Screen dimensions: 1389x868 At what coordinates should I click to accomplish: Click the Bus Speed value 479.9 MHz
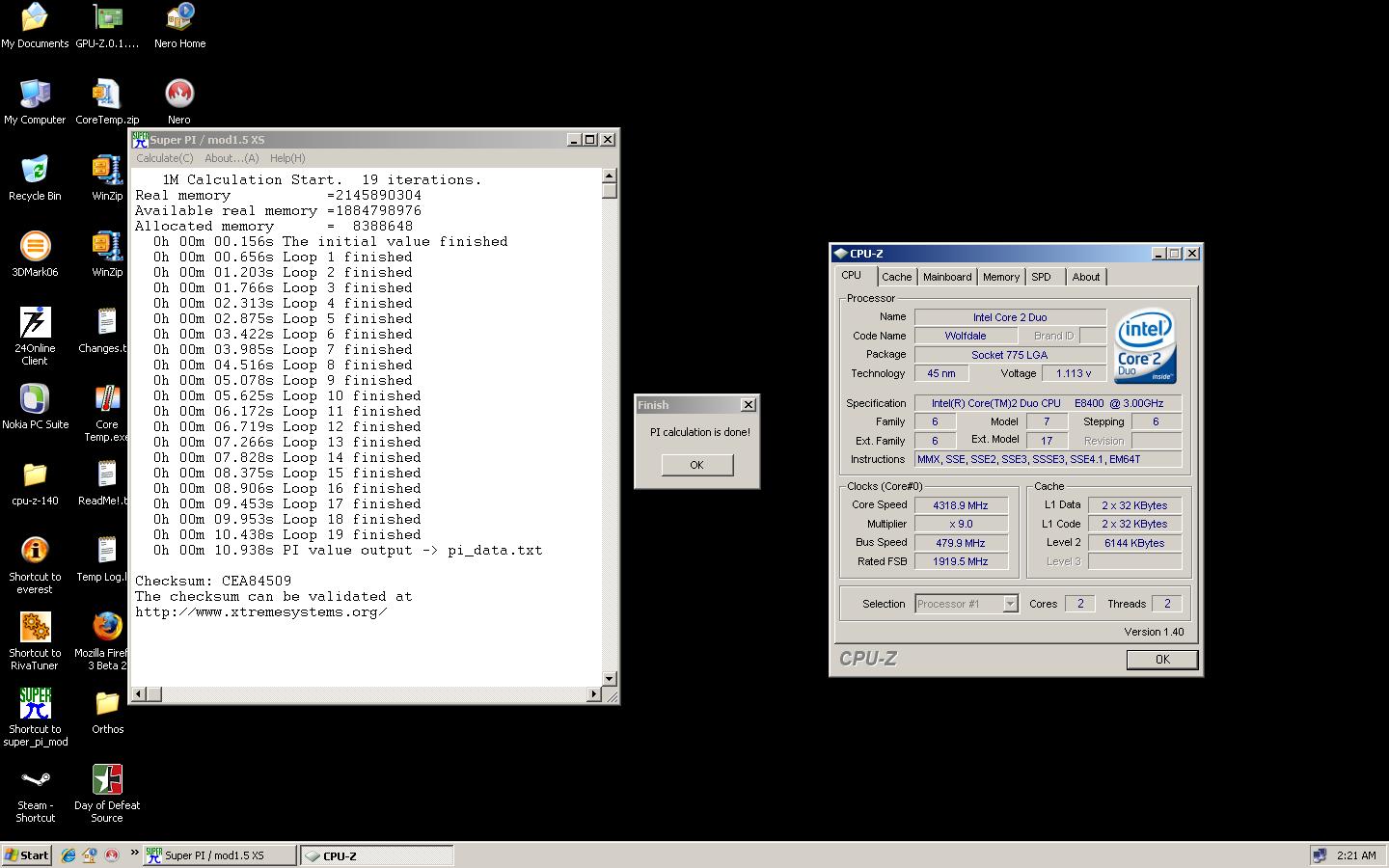[x=961, y=543]
